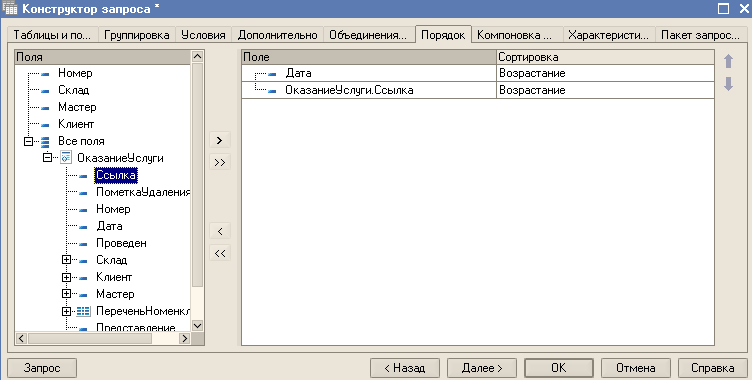Click the Запрос button
Screen dimensions: 752x380
42,368
